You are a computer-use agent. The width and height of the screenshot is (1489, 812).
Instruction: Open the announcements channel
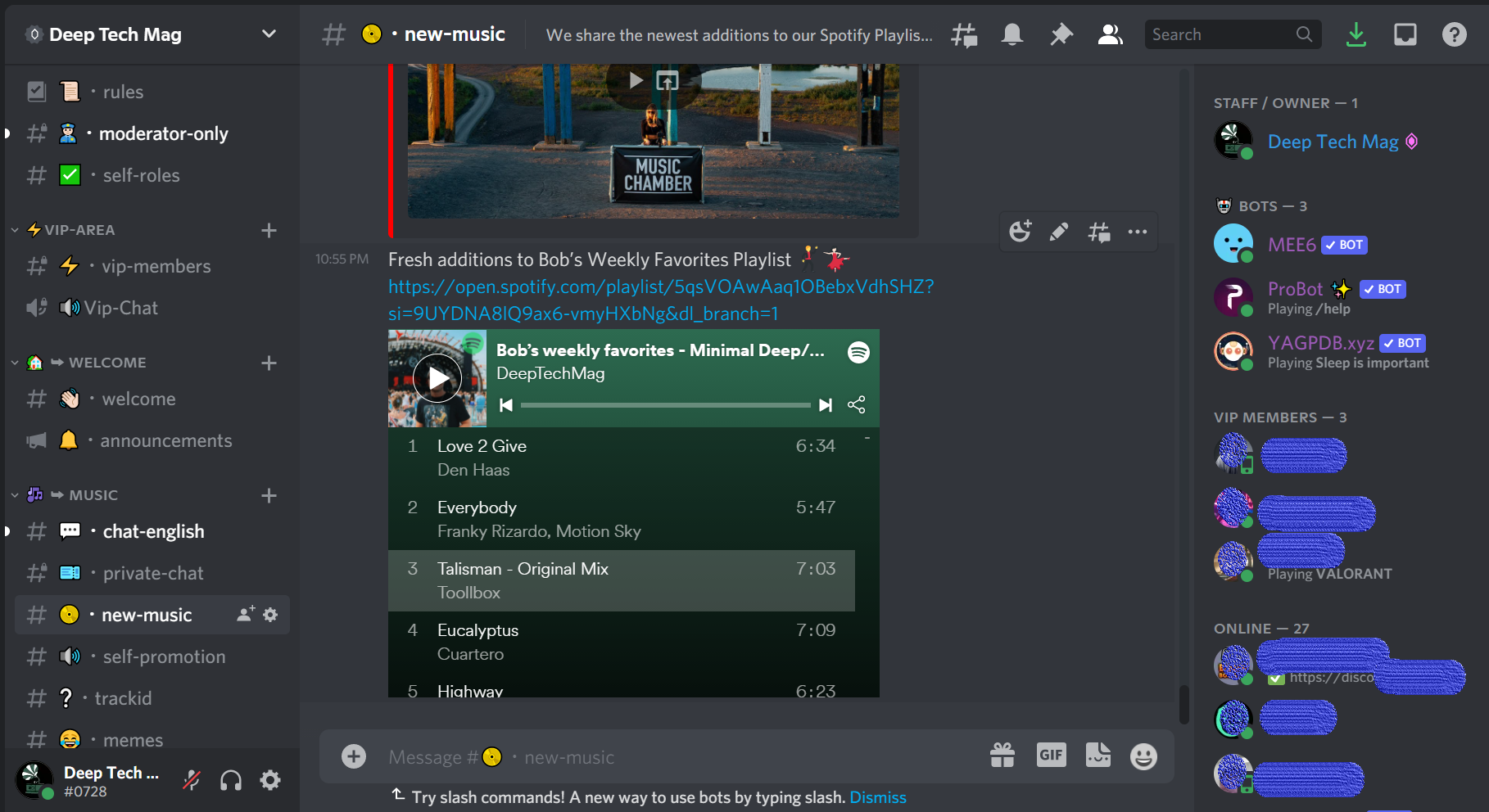point(165,440)
